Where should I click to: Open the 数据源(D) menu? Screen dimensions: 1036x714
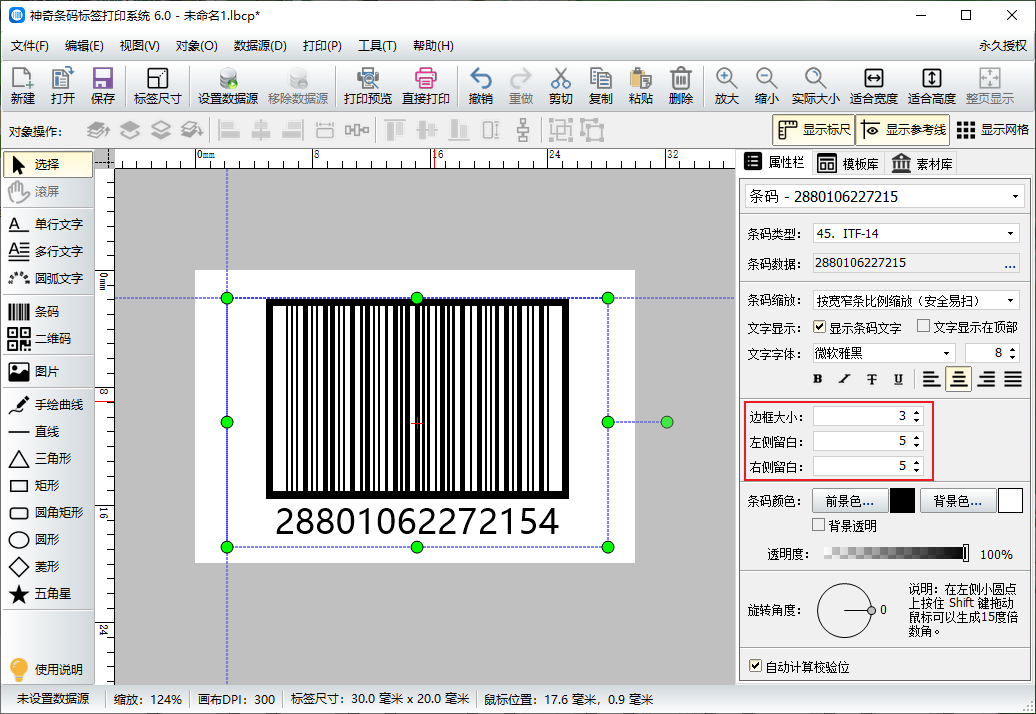pos(260,46)
